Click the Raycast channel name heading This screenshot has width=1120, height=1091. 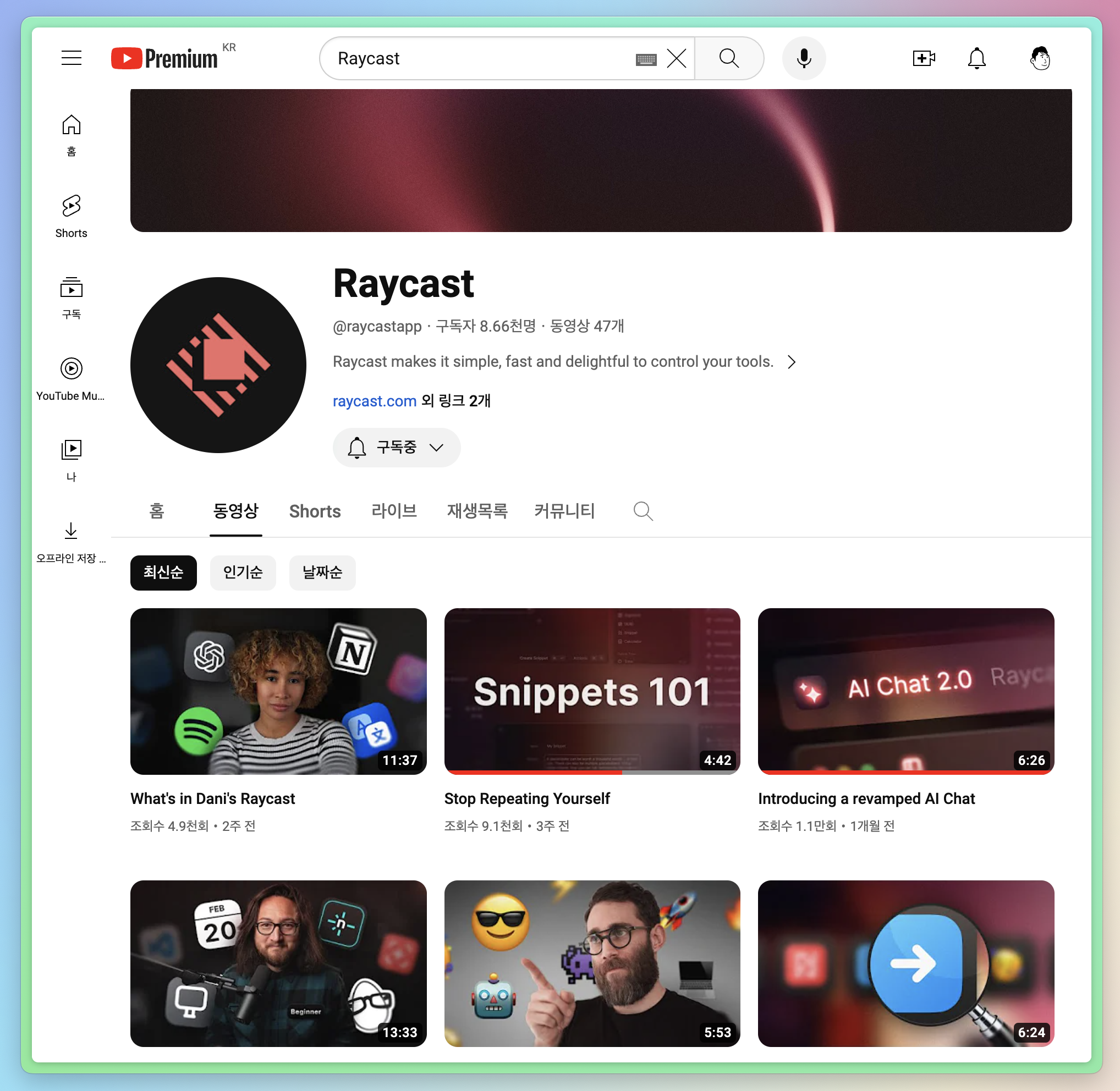click(404, 284)
